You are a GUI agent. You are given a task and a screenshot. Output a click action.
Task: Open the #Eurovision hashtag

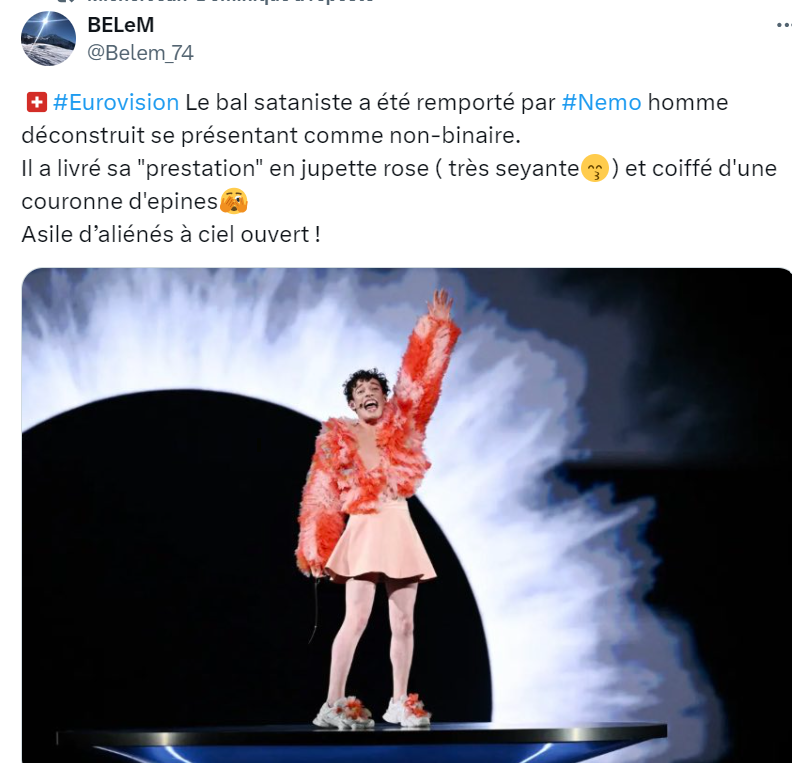pos(116,103)
